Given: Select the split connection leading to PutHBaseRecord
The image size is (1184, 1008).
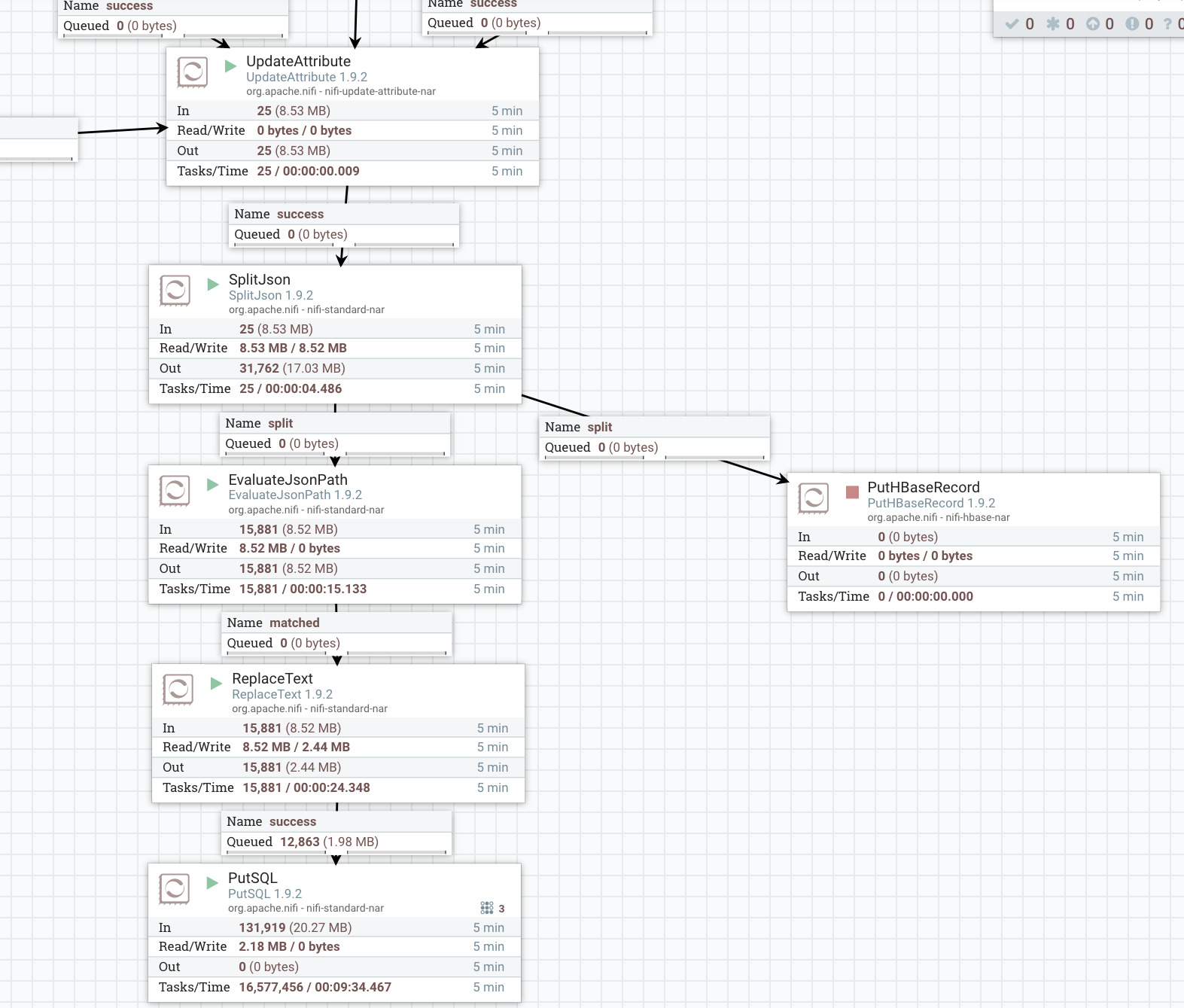Looking at the screenshot, I should (x=655, y=437).
